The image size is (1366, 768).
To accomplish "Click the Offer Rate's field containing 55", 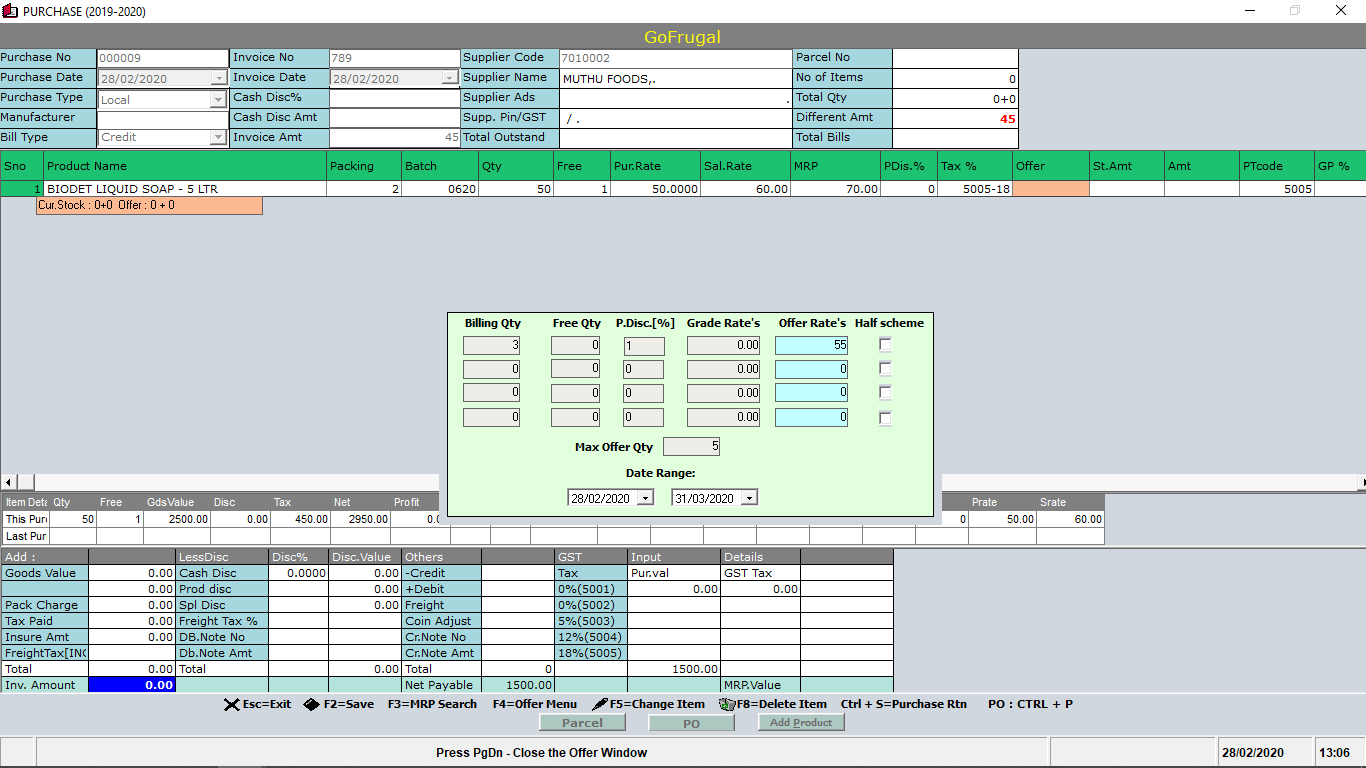I will (x=812, y=345).
